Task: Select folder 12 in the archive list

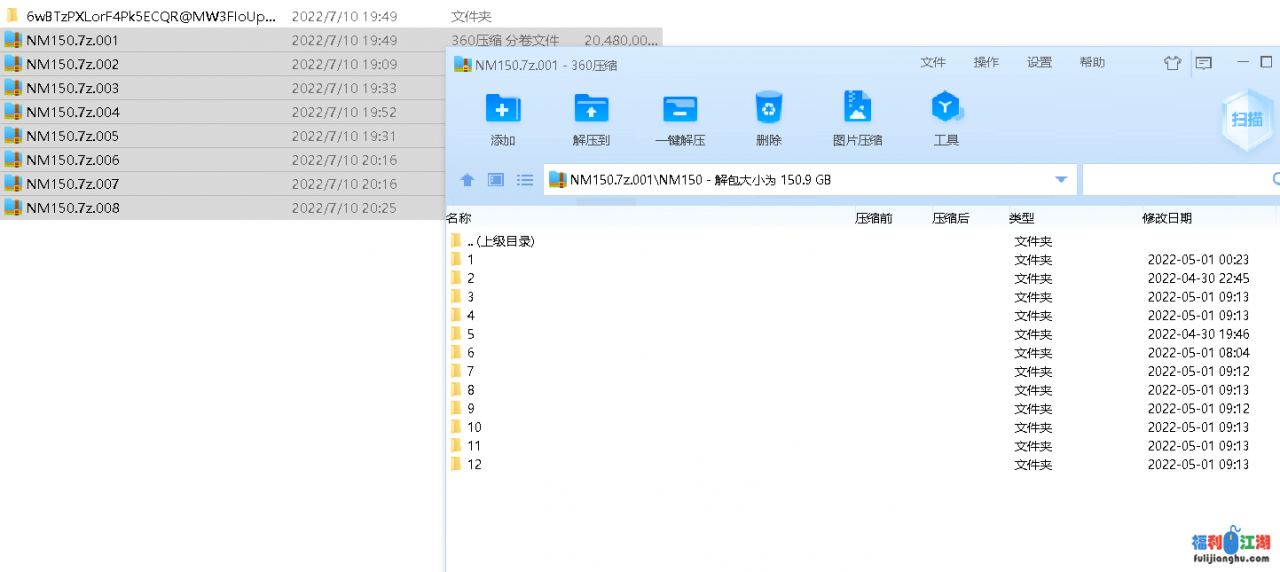Action: [473, 465]
